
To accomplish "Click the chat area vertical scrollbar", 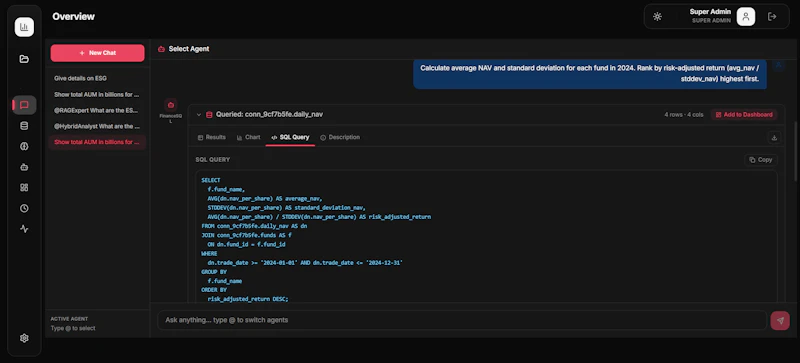I will click(796, 151).
